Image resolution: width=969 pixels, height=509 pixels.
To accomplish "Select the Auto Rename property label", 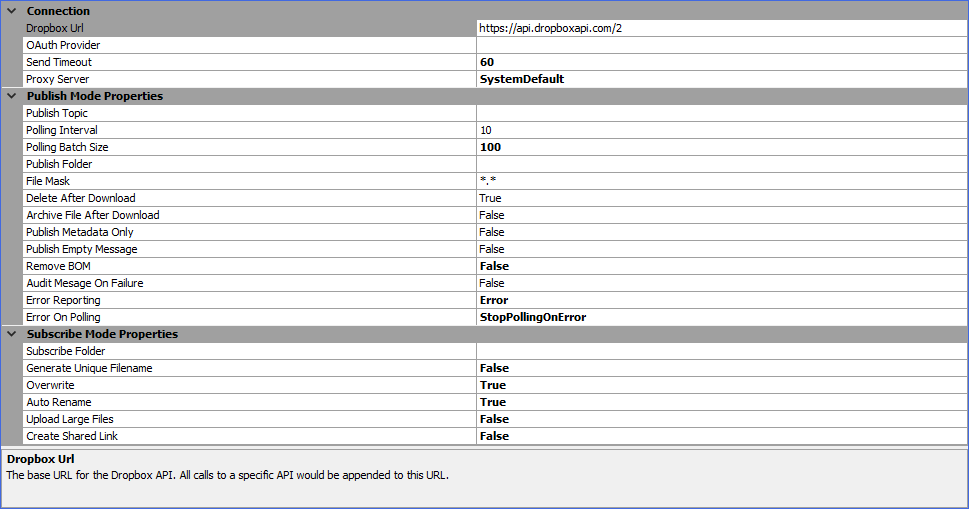I will pos(59,402).
